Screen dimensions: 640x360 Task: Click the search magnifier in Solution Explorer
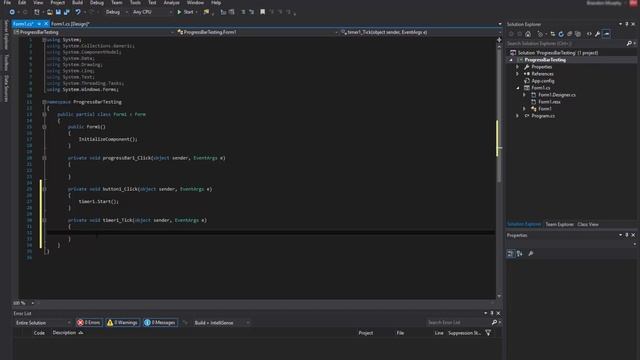coord(629,43)
